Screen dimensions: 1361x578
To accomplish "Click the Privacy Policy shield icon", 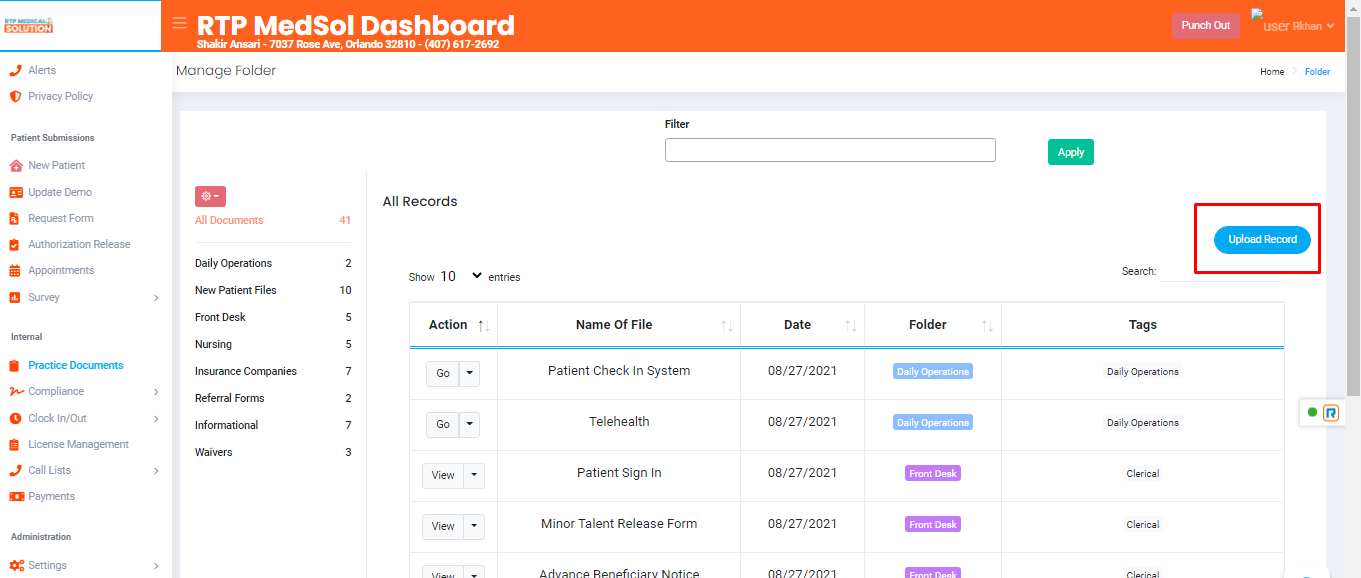I will tap(15, 96).
